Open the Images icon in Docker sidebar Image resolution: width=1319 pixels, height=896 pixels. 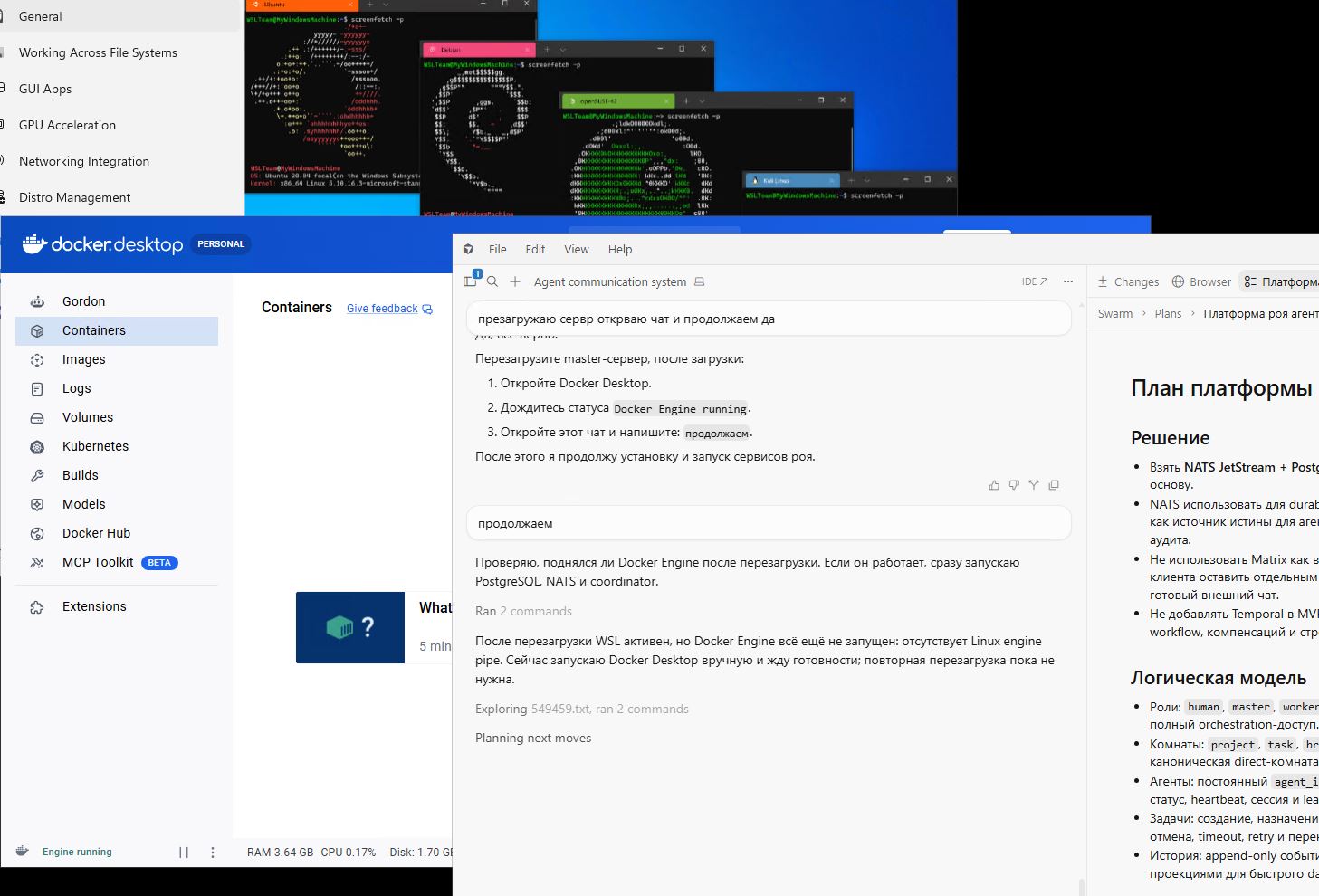[37, 359]
